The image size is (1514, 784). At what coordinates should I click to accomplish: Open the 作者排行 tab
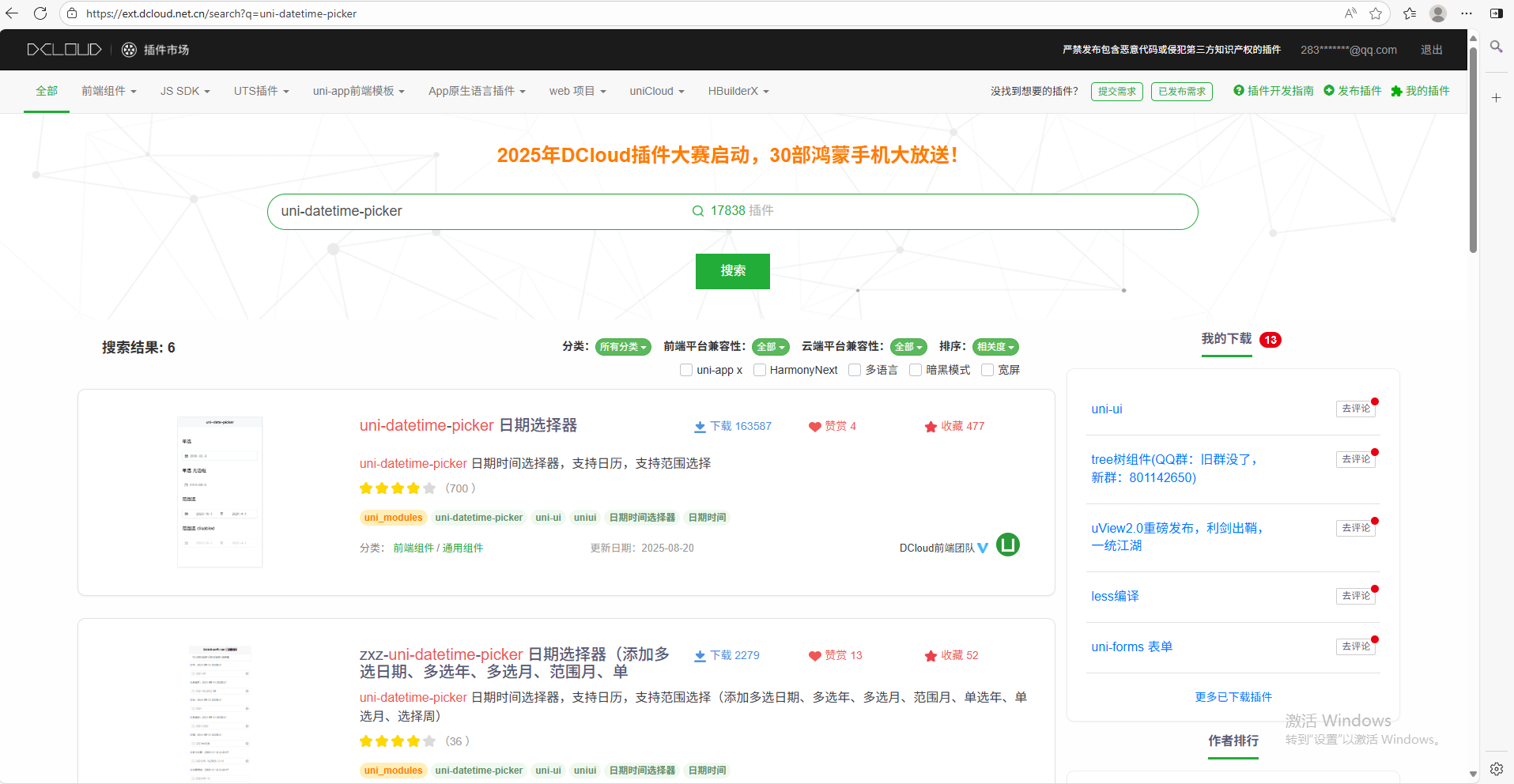click(1233, 741)
